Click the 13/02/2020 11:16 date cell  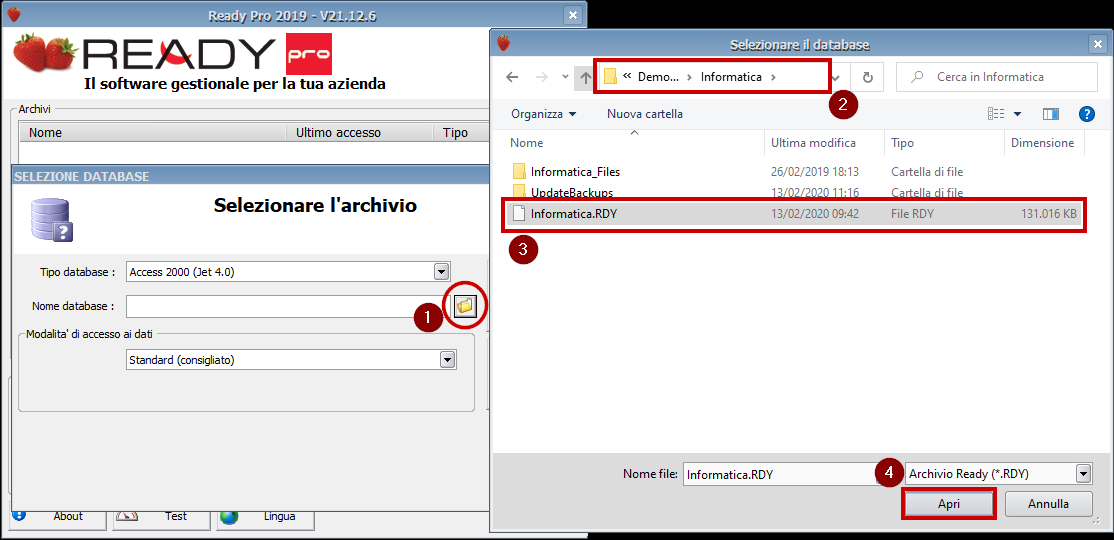(814, 193)
